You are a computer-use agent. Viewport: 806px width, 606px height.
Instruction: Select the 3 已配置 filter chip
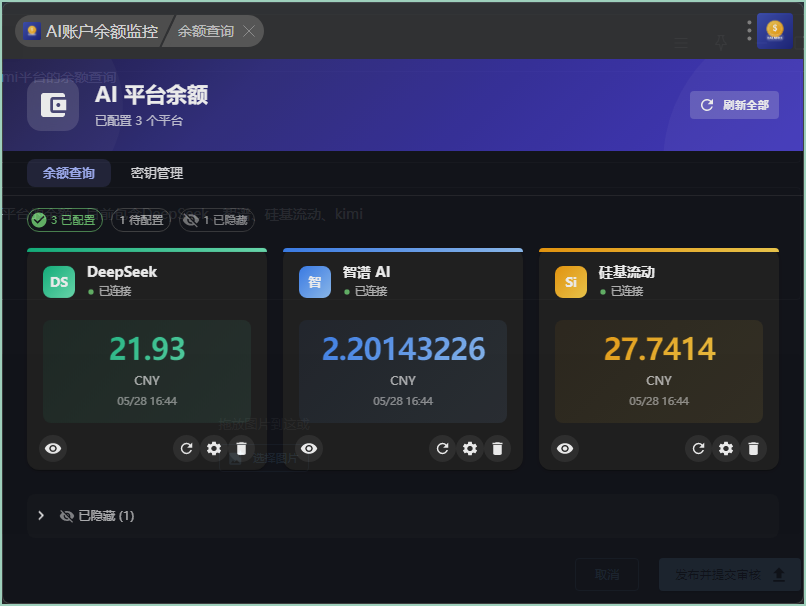pos(65,220)
